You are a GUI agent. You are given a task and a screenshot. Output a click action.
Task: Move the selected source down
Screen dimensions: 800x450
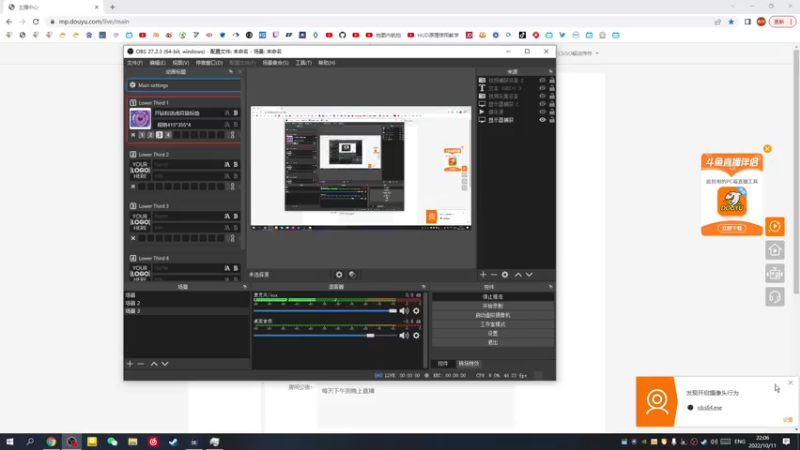click(x=529, y=274)
